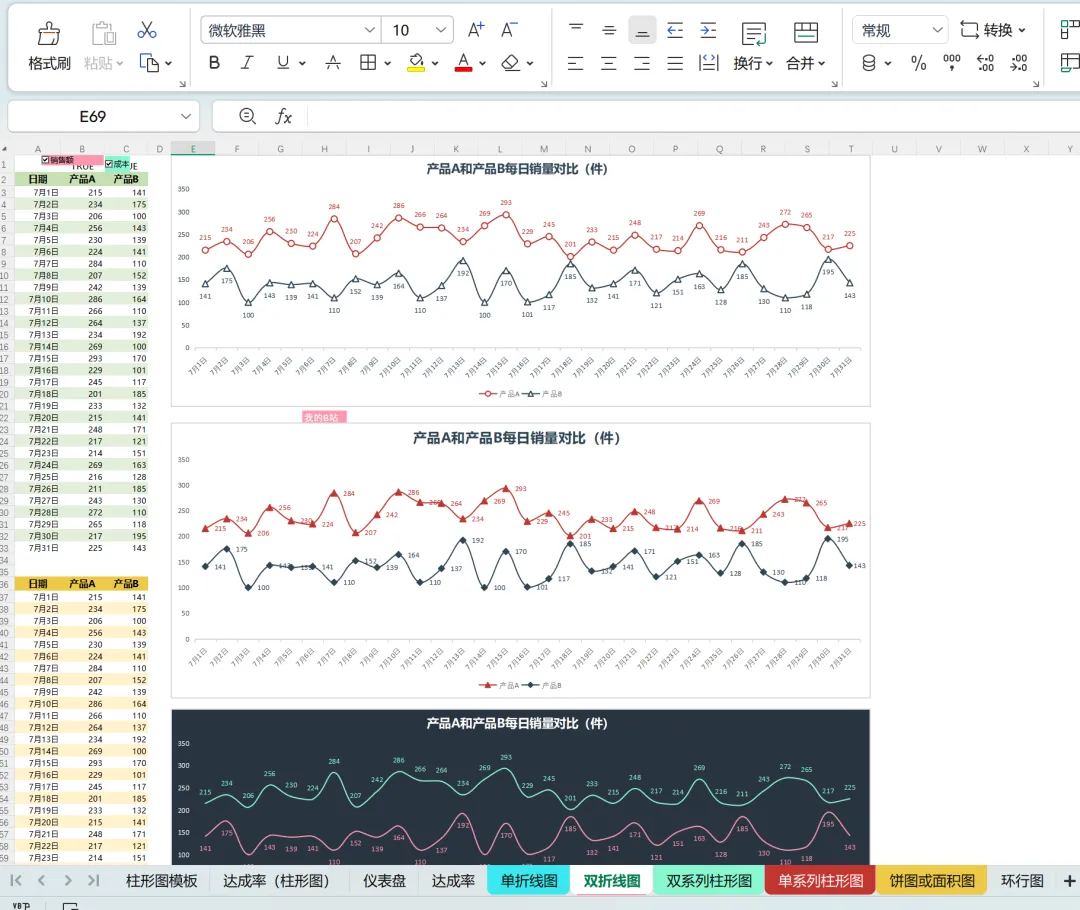
Task: Click into the formula bar input
Action: 692,116
